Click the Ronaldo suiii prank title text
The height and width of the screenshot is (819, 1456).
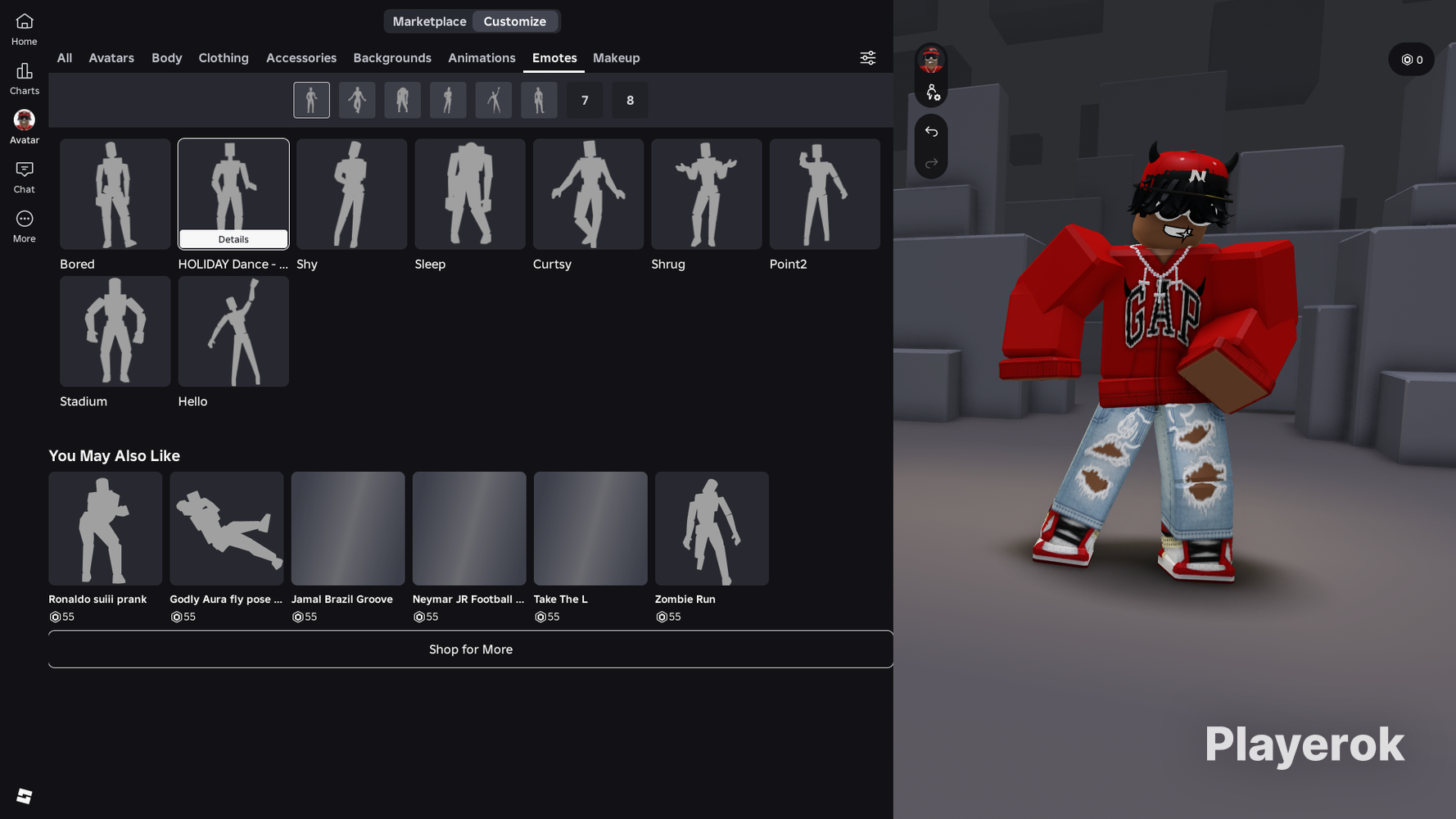pos(97,600)
